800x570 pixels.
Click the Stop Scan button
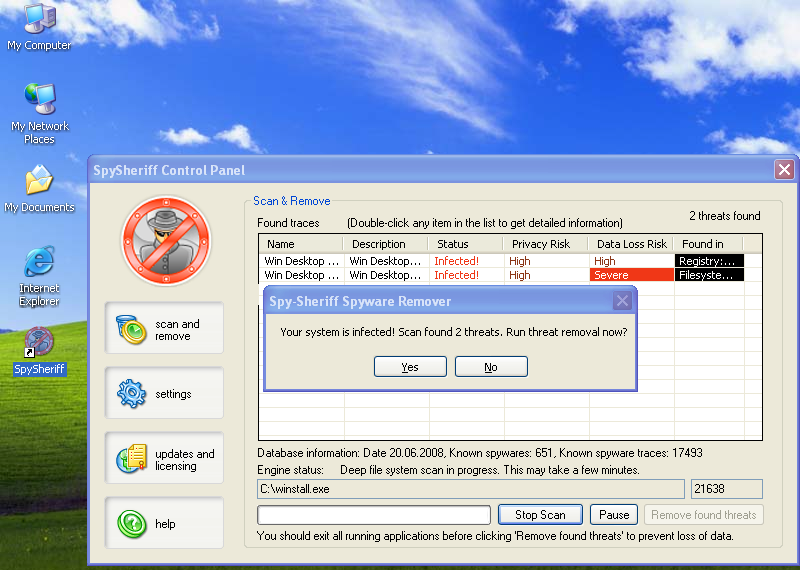click(540, 515)
